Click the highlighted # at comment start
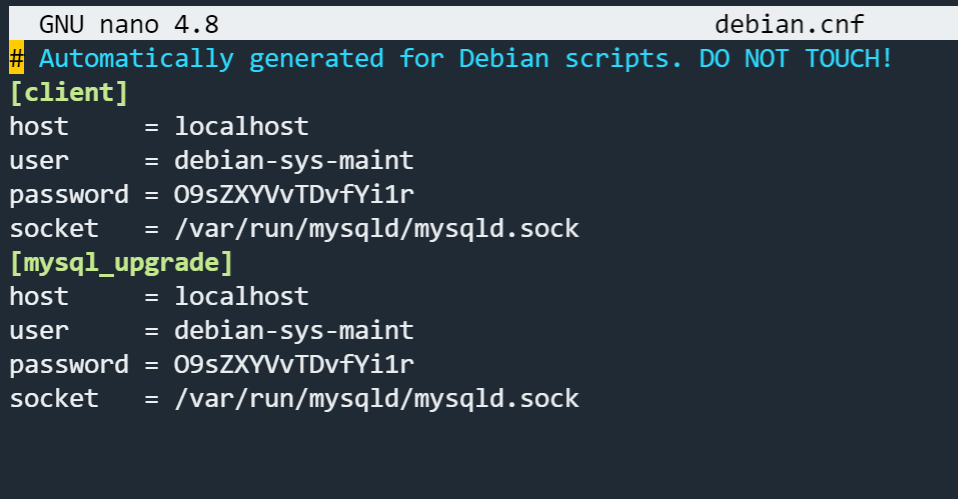 click(16, 59)
